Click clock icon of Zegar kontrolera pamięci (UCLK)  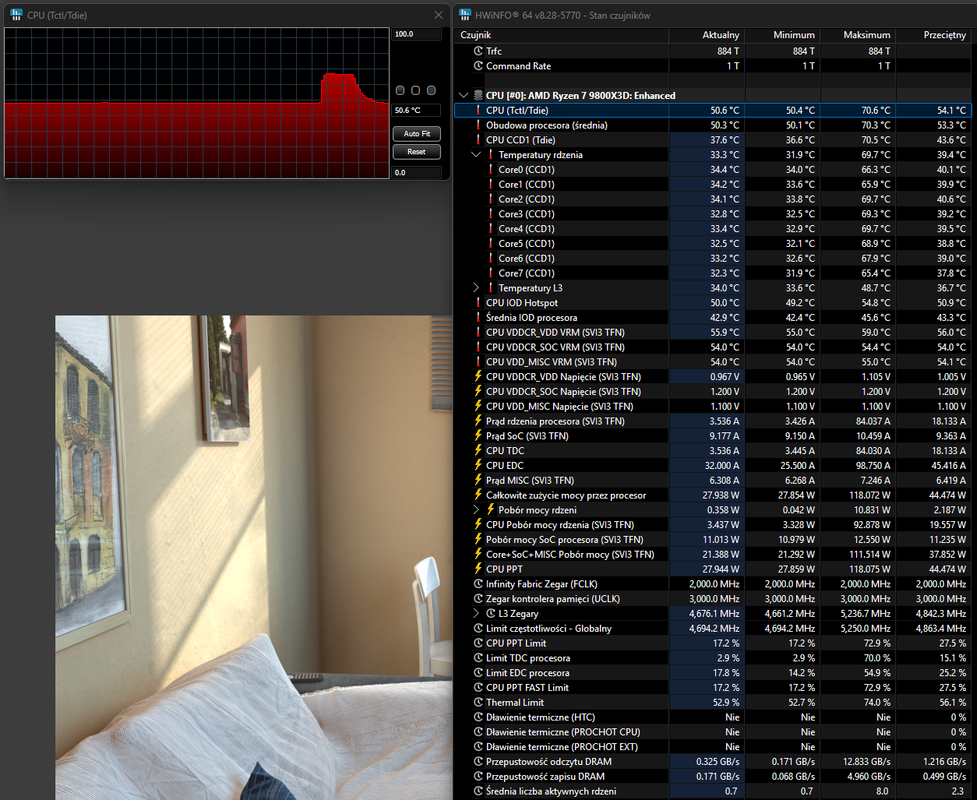click(x=478, y=599)
